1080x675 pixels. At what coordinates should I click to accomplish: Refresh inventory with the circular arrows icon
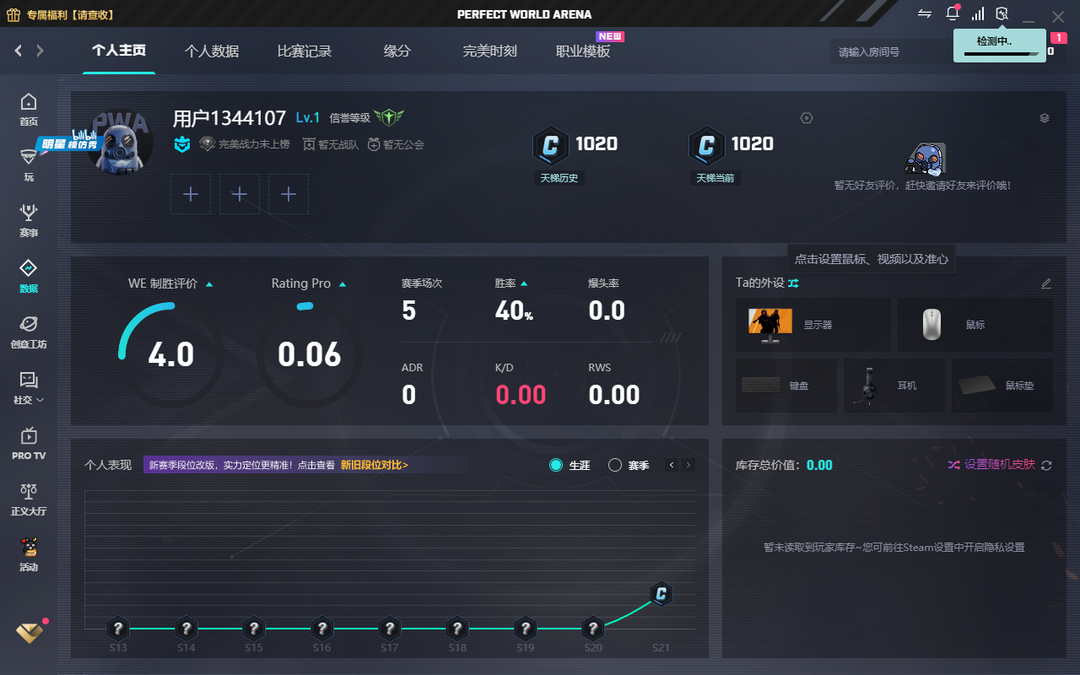(1046, 465)
